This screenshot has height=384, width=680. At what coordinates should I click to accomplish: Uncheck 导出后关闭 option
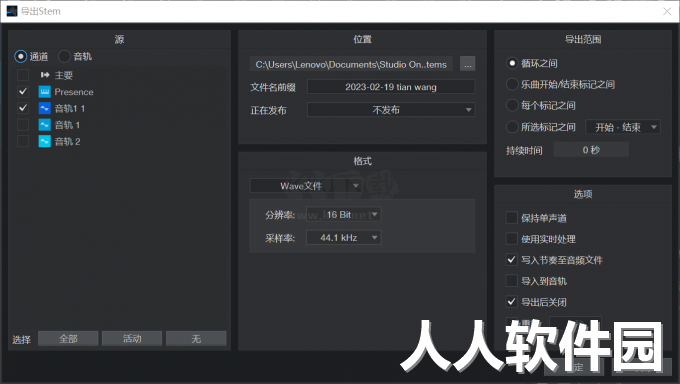click(x=512, y=302)
